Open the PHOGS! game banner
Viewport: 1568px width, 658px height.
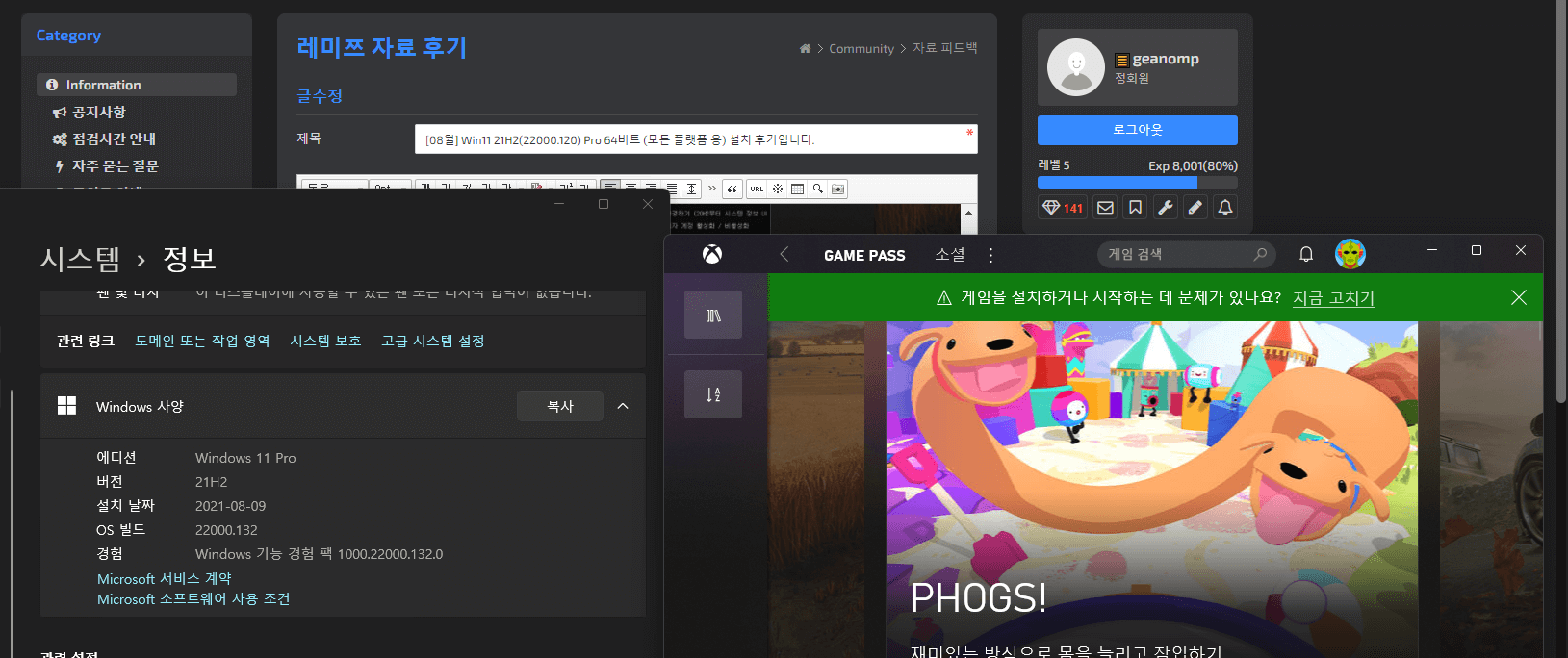pos(1152,490)
